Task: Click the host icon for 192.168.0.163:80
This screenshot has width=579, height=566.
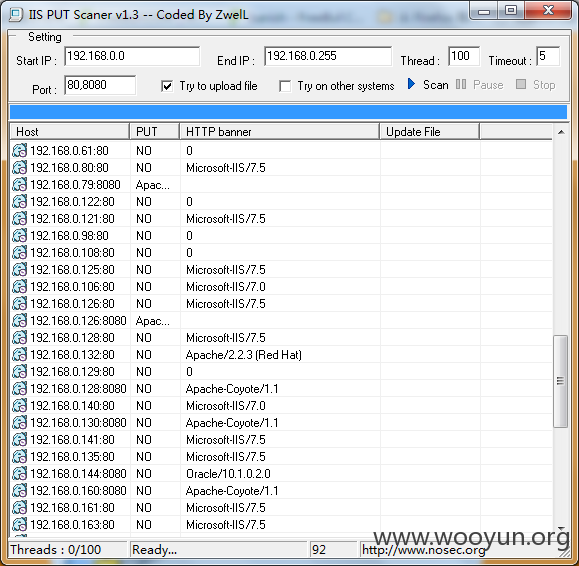Action: pyautogui.click(x=20, y=524)
